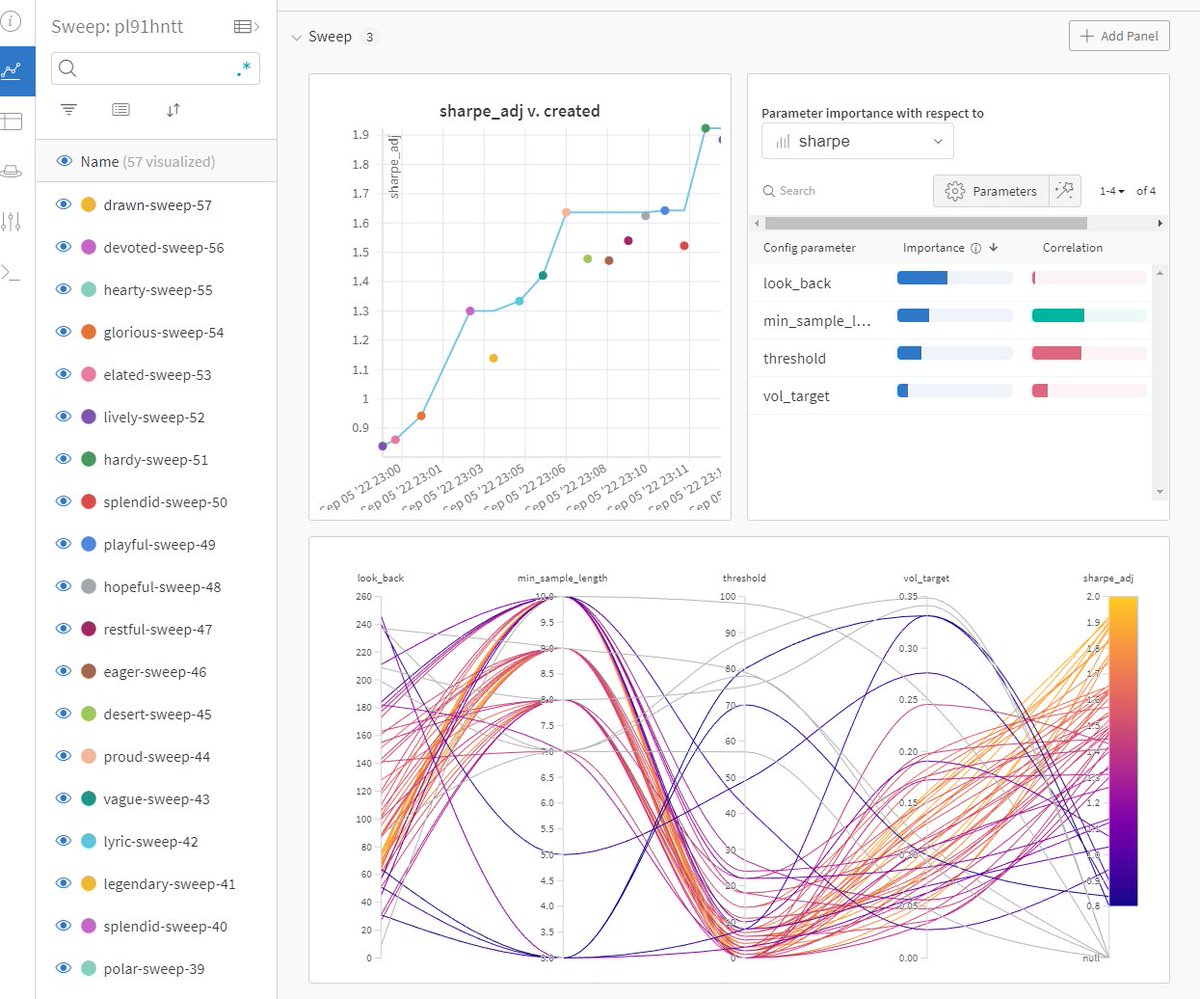
Task: Click the Importance sort arrow
Action: pyautogui.click(x=993, y=248)
